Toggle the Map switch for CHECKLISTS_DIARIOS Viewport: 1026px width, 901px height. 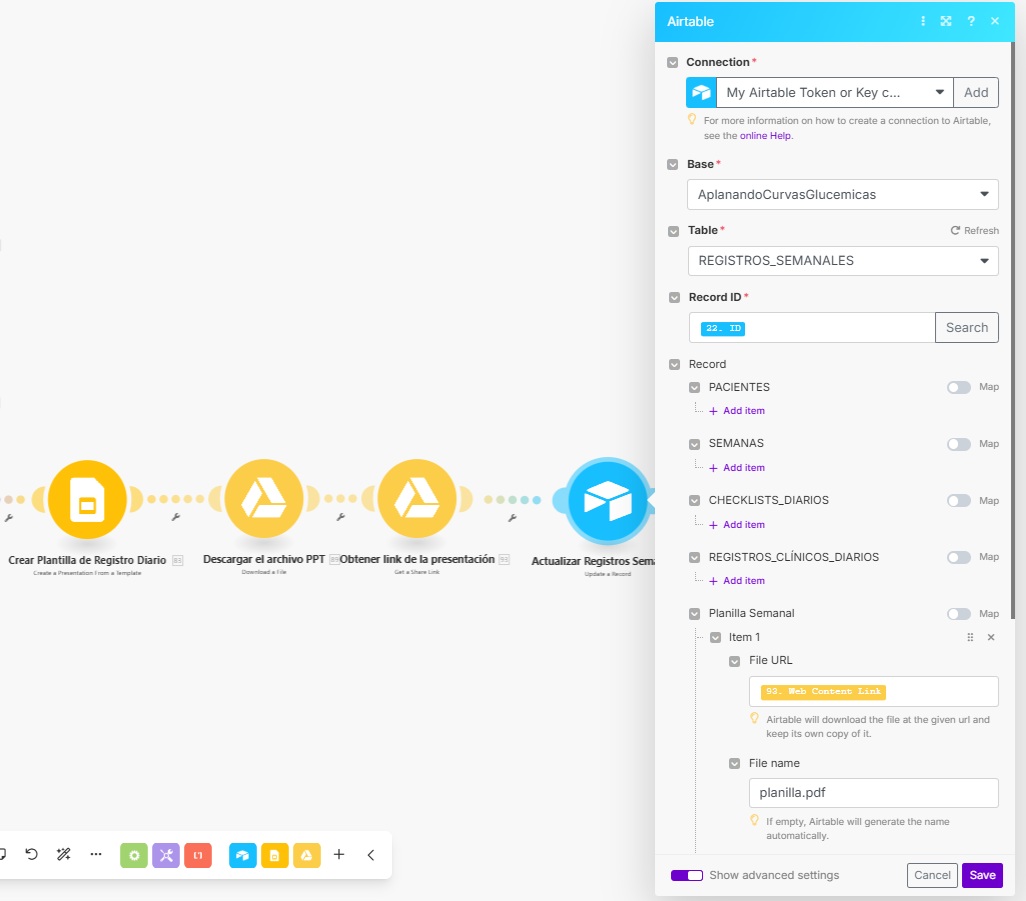tap(959, 501)
